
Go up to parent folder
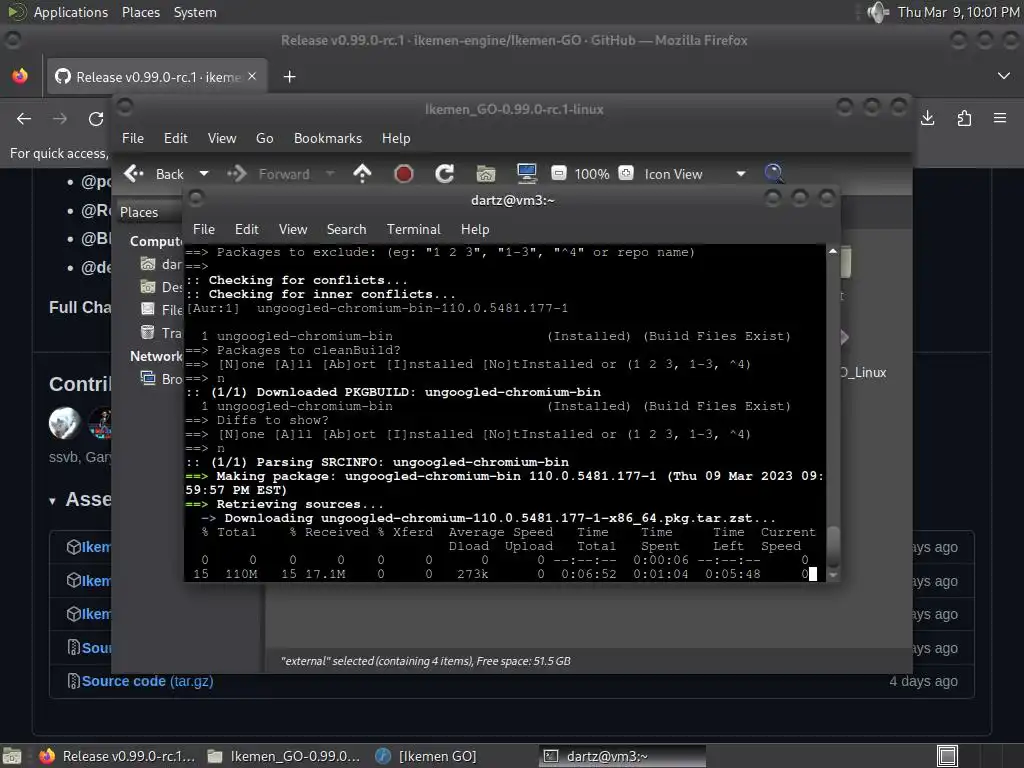click(x=362, y=173)
